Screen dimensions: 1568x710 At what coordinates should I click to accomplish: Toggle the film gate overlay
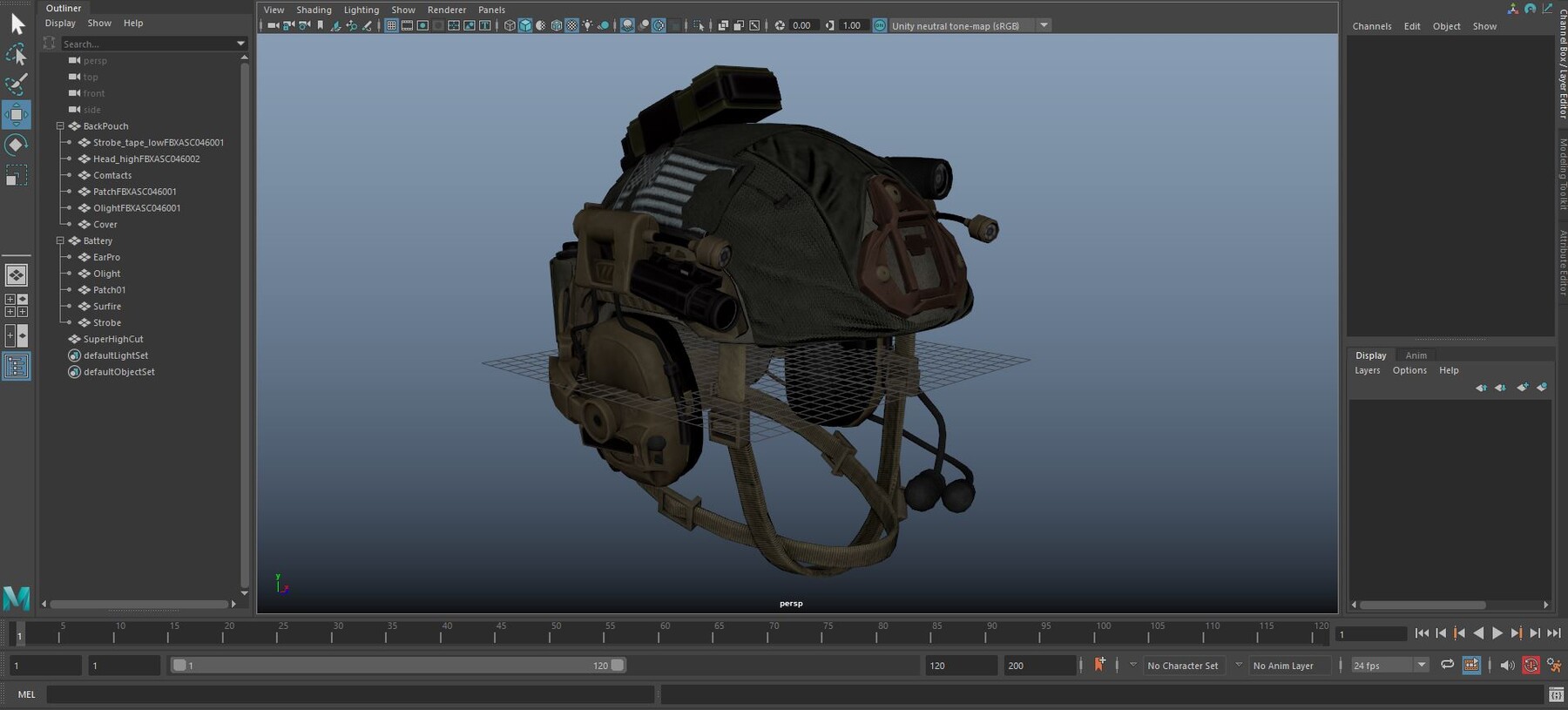point(407,25)
